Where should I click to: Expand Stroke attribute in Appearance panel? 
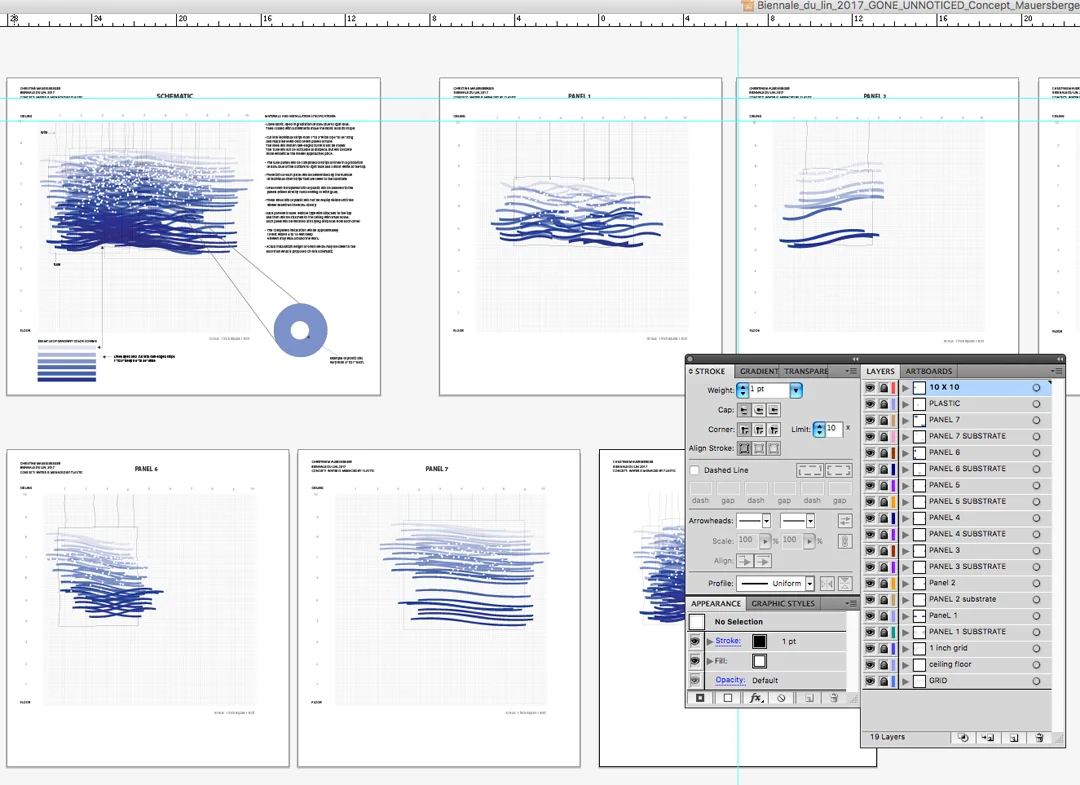click(709, 642)
